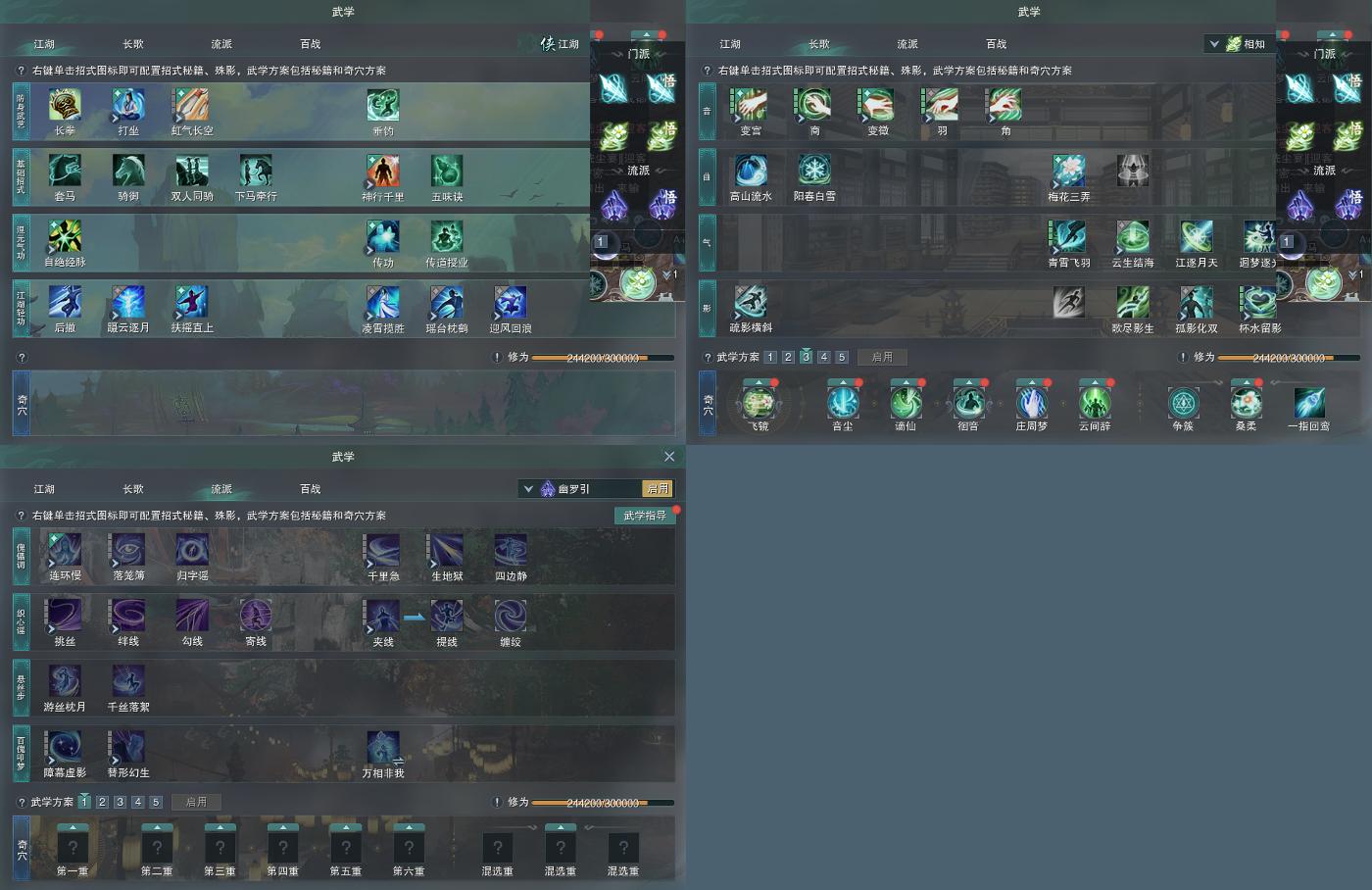Click the 生地狱 skill icon

(x=447, y=550)
